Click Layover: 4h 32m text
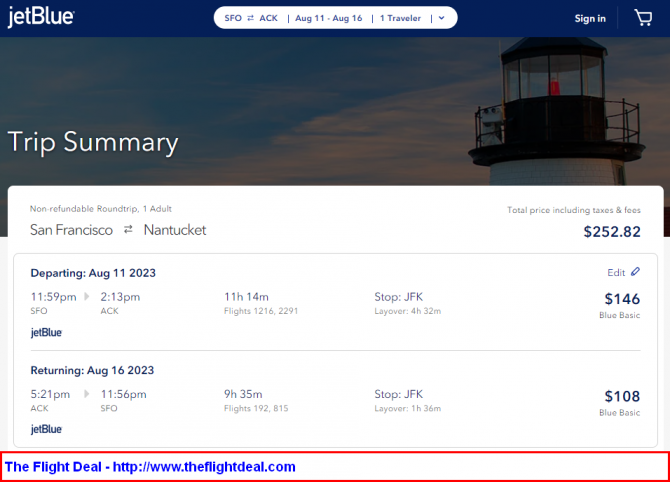 [x=408, y=311]
